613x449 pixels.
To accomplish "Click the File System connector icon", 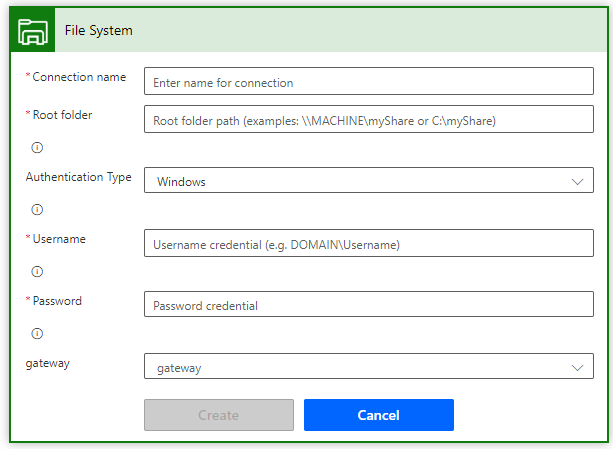I will (x=34, y=30).
